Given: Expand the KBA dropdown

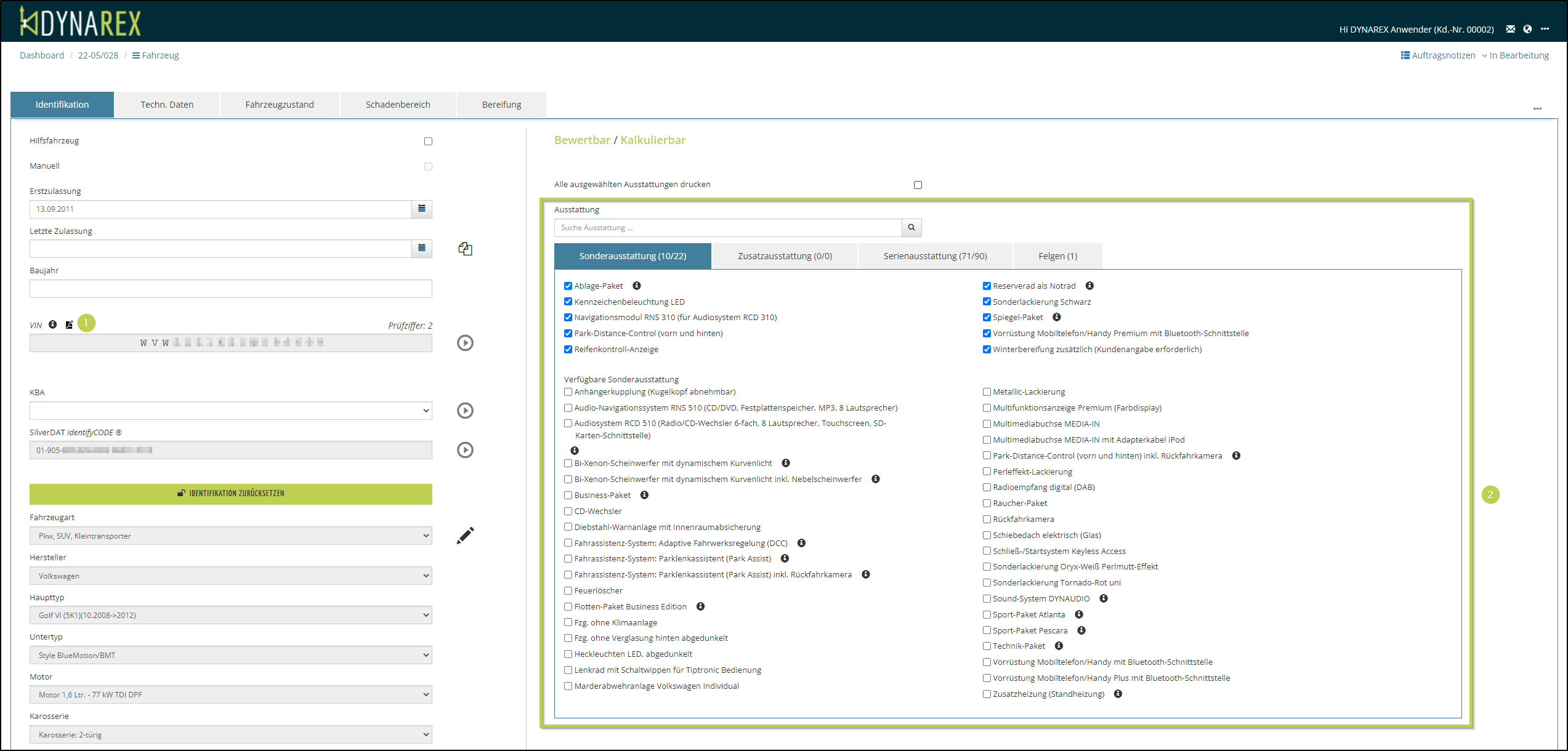Looking at the screenshot, I should [x=230, y=411].
